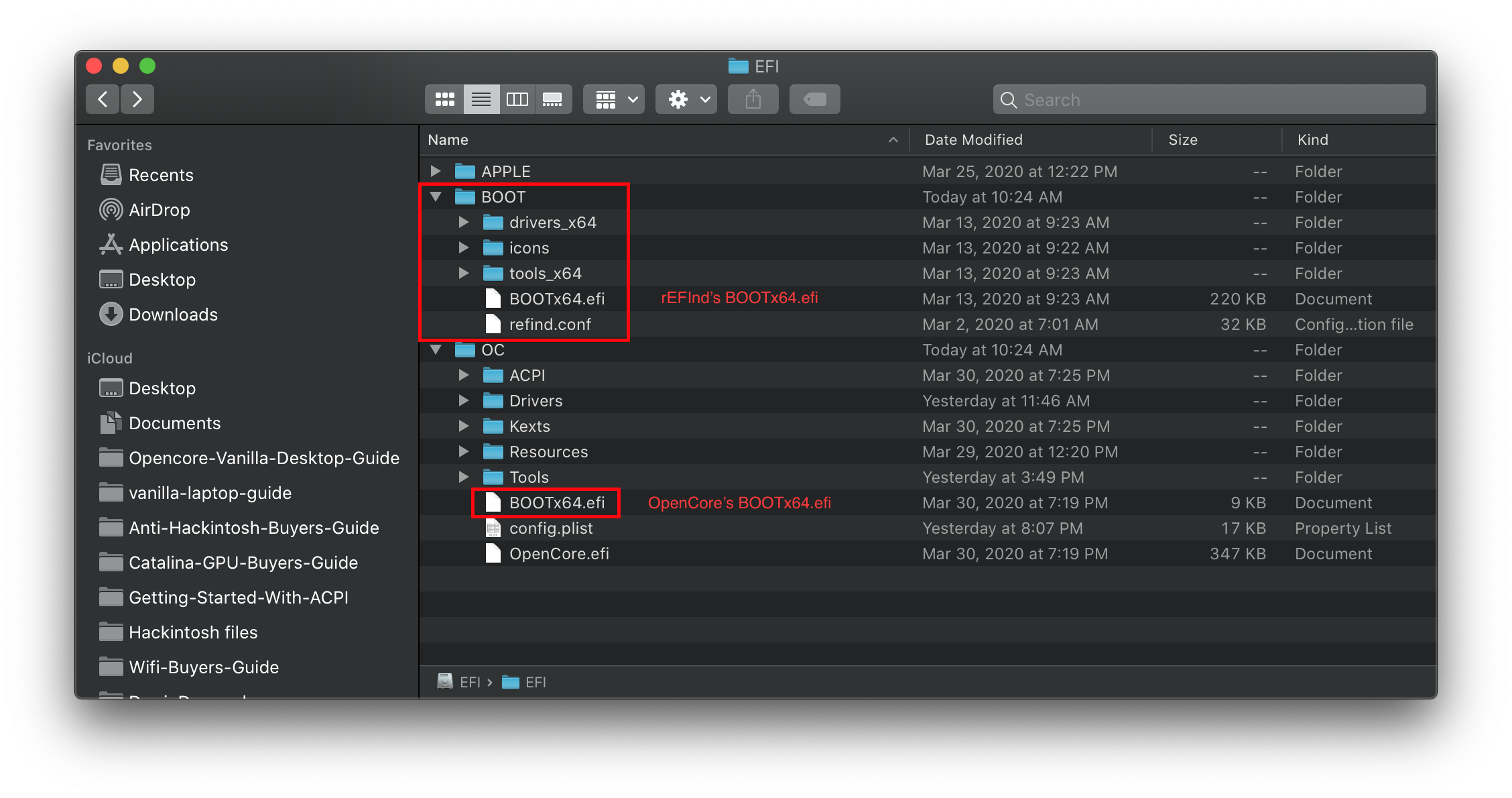This screenshot has height=798, width=1512.
Task: Select the 220 KB BOOTx64.efi file
Action: coord(556,298)
